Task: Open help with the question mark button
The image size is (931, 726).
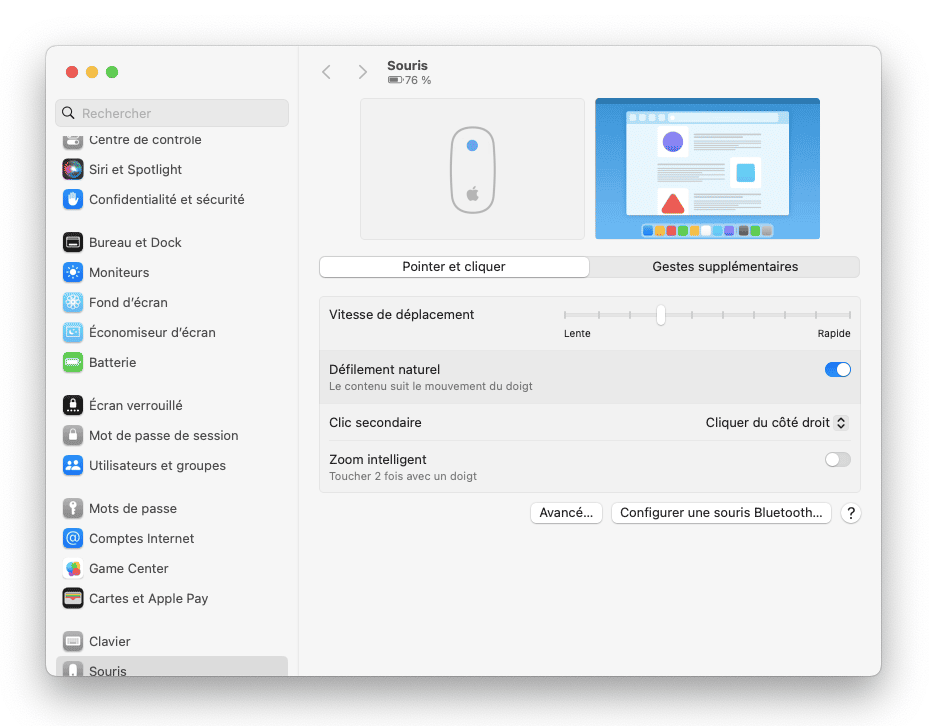Action: coord(851,513)
